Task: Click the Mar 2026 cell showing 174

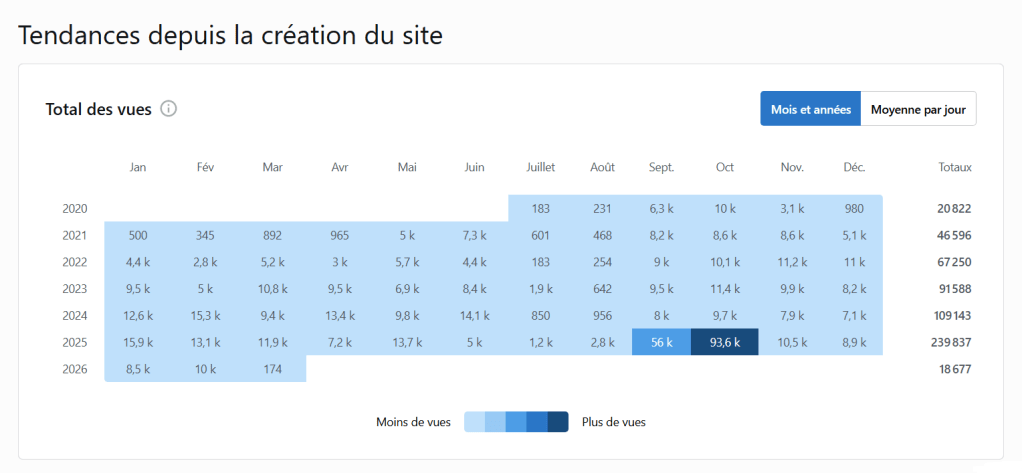Action: (x=272, y=369)
